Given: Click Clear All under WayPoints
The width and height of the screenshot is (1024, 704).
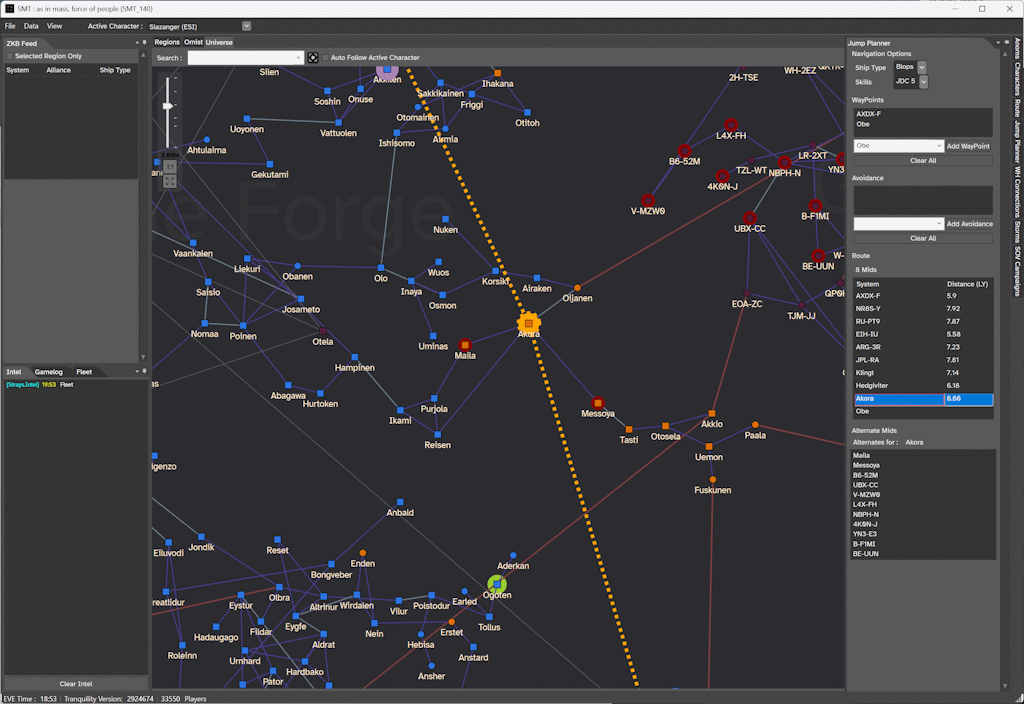Looking at the screenshot, I should 923,161.
